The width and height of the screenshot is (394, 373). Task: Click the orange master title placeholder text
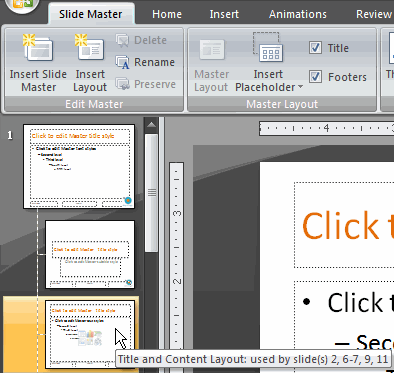click(x=347, y=225)
